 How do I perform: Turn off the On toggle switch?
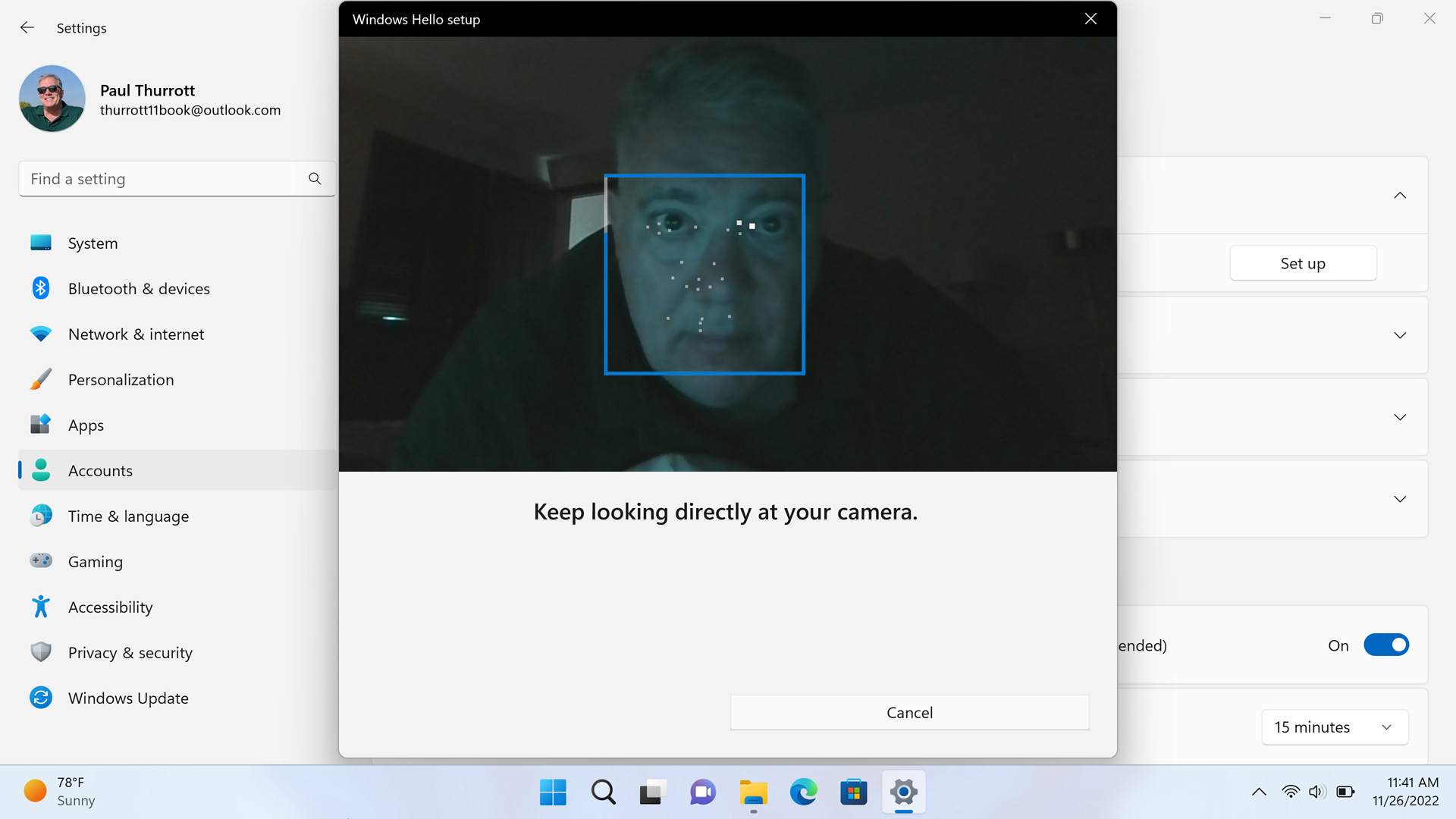(x=1385, y=645)
